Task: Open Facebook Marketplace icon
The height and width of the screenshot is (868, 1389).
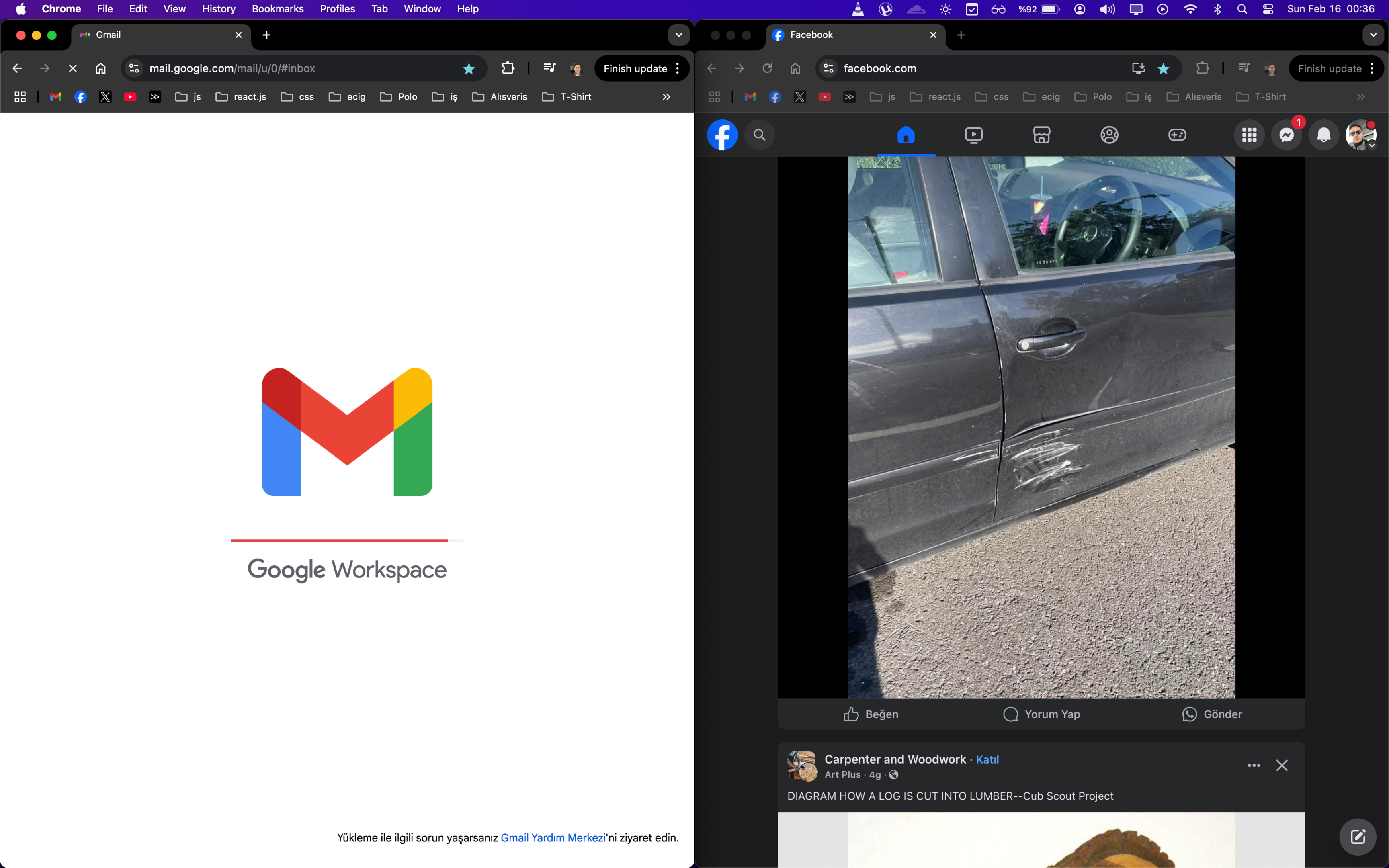Action: coord(1041,135)
